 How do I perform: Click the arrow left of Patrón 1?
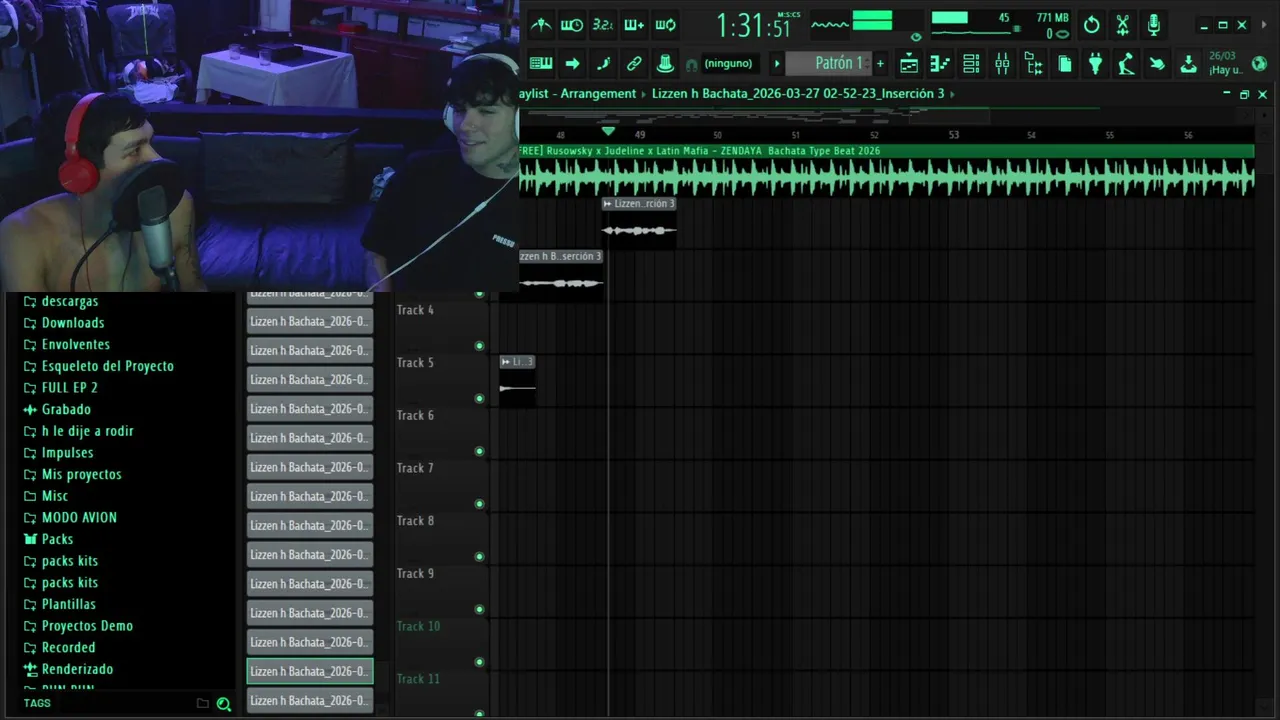tap(776, 64)
